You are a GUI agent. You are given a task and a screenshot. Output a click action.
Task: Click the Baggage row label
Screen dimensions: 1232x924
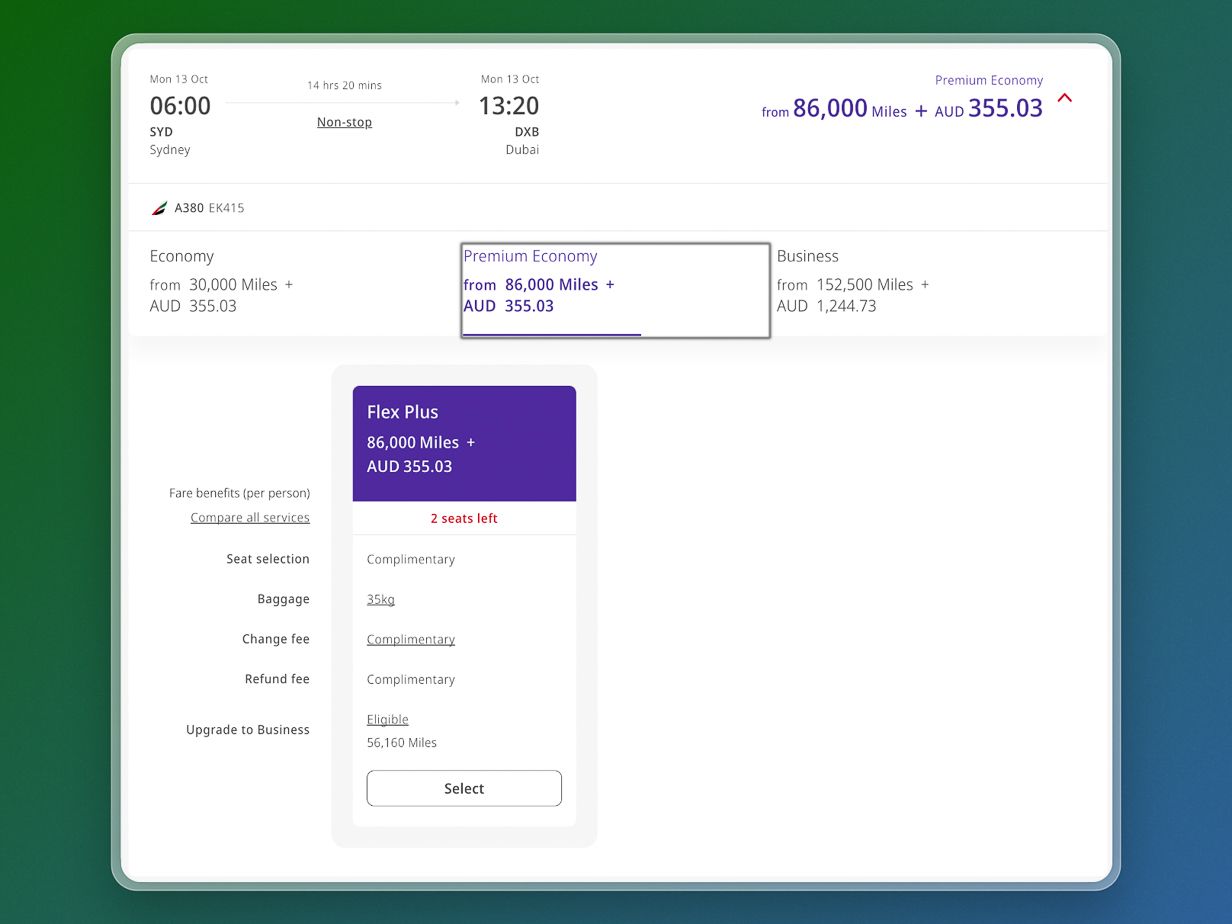[x=283, y=599]
